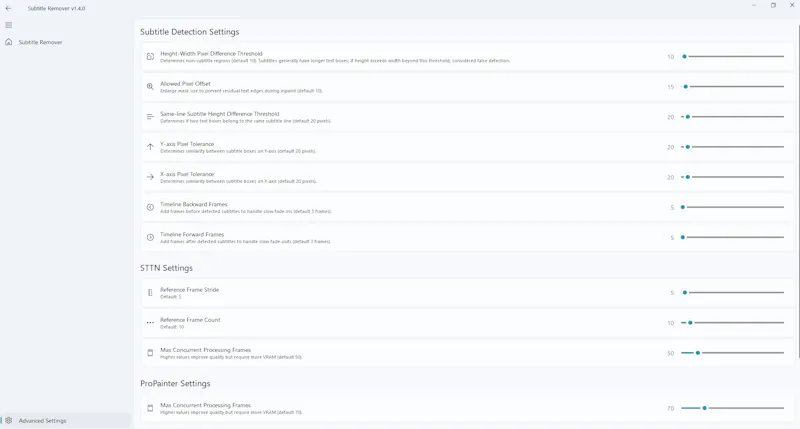Viewport: 800px width, 429px height.
Task: Click the Y-axis Pixel Tolerance label
Action: (x=187, y=144)
